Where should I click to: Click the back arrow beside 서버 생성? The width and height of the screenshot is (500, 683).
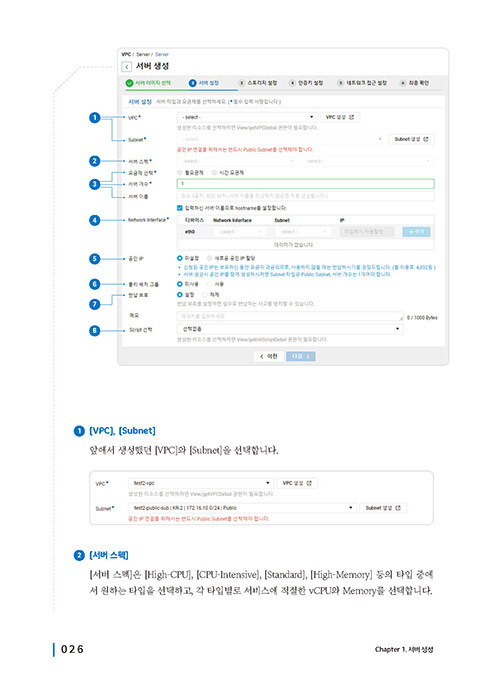click(x=127, y=67)
